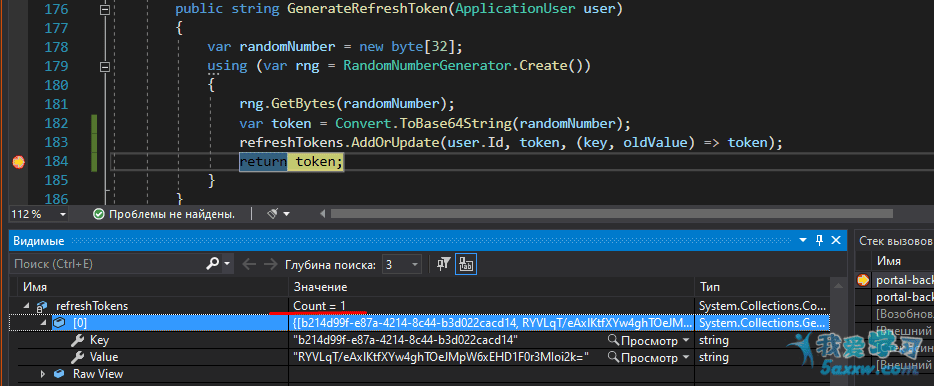Viewport: 934px width, 386px height.
Task: Click the previous search result arrow
Action: click(249, 264)
